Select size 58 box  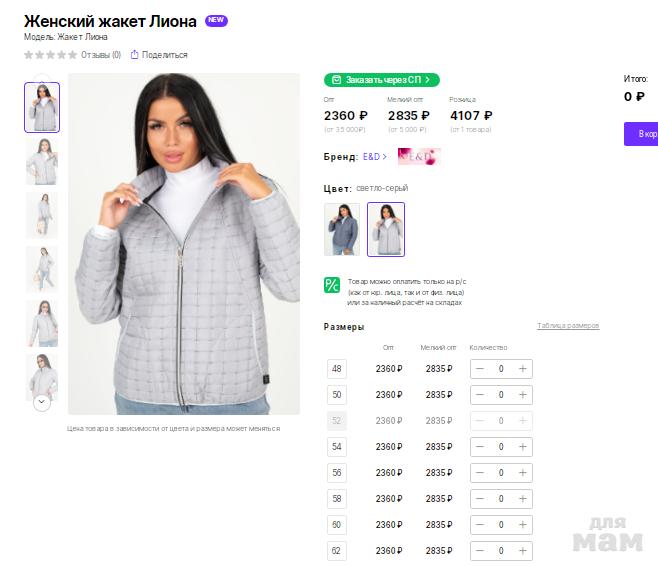coord(337,499)
